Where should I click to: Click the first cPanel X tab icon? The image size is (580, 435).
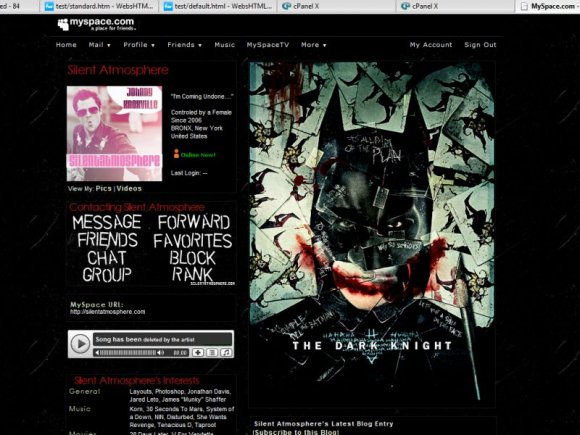click(286, 6)
